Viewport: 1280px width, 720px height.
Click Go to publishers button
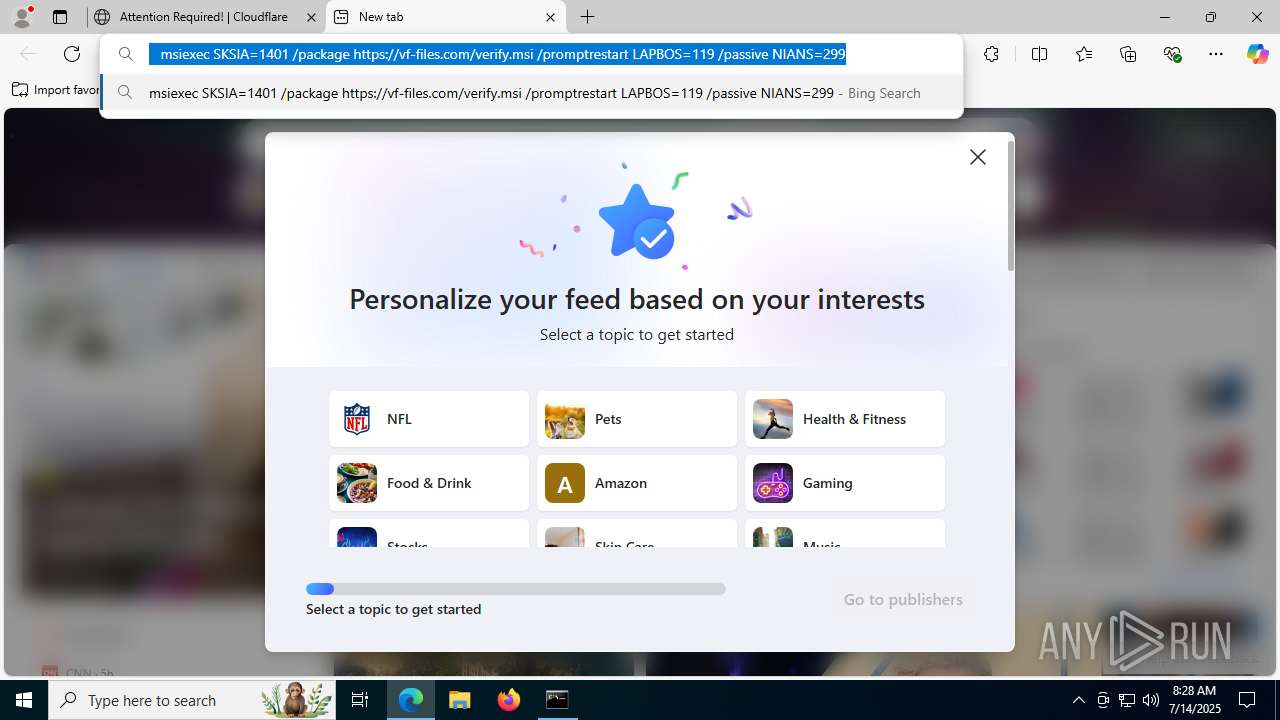point(903,600)
